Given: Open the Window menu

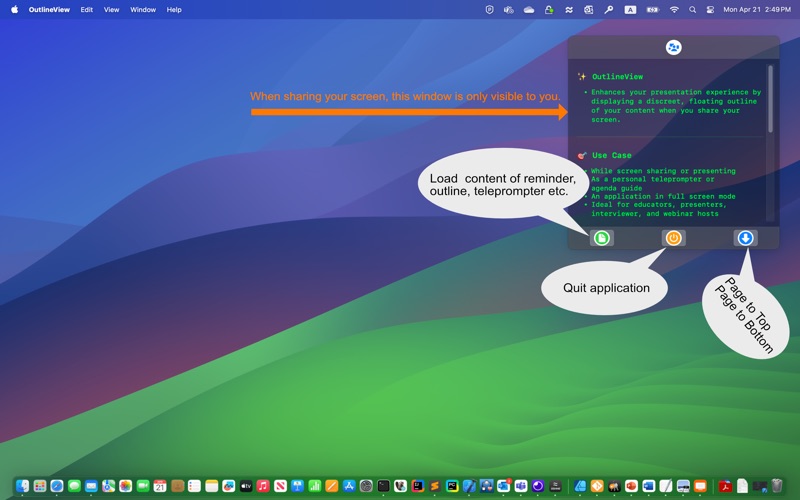Looking at the screenshot, I should (x=143, y=9).
